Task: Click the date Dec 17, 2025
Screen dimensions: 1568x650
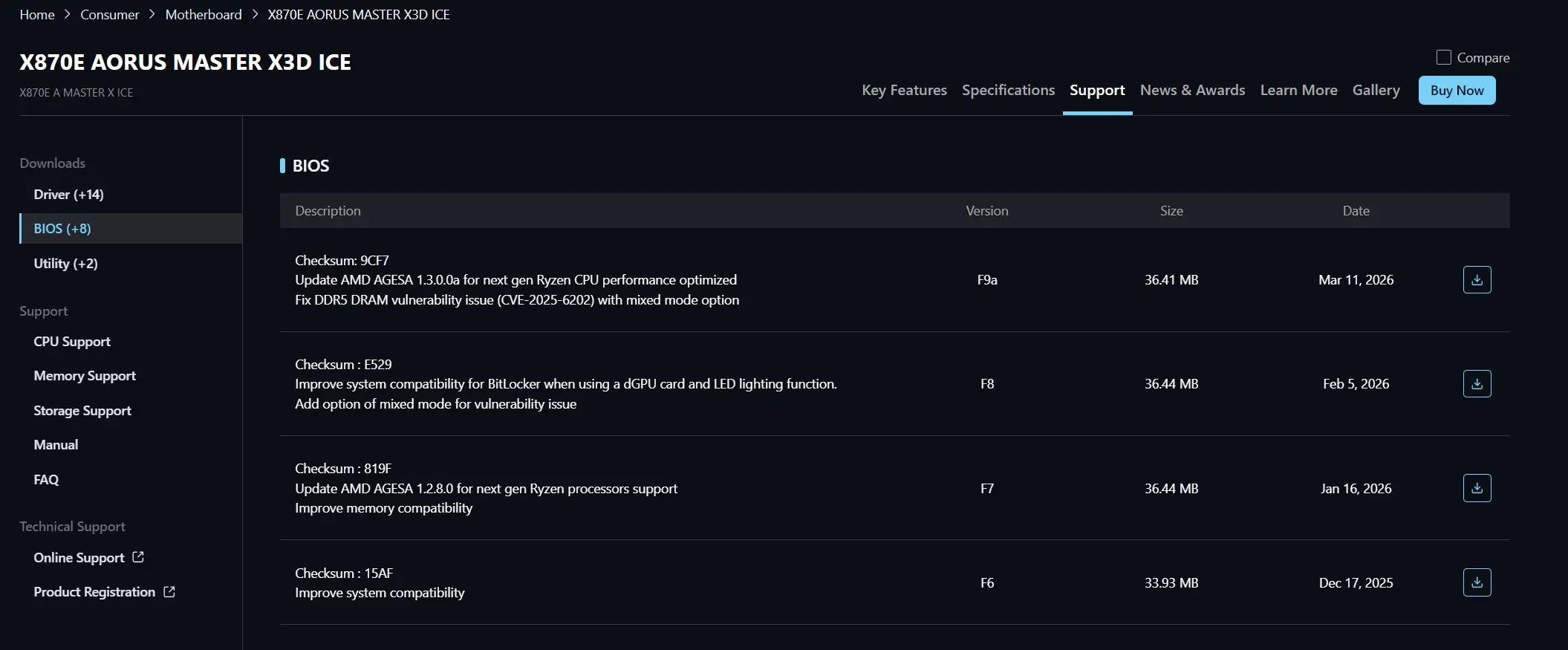Action: click(1356, 583)
